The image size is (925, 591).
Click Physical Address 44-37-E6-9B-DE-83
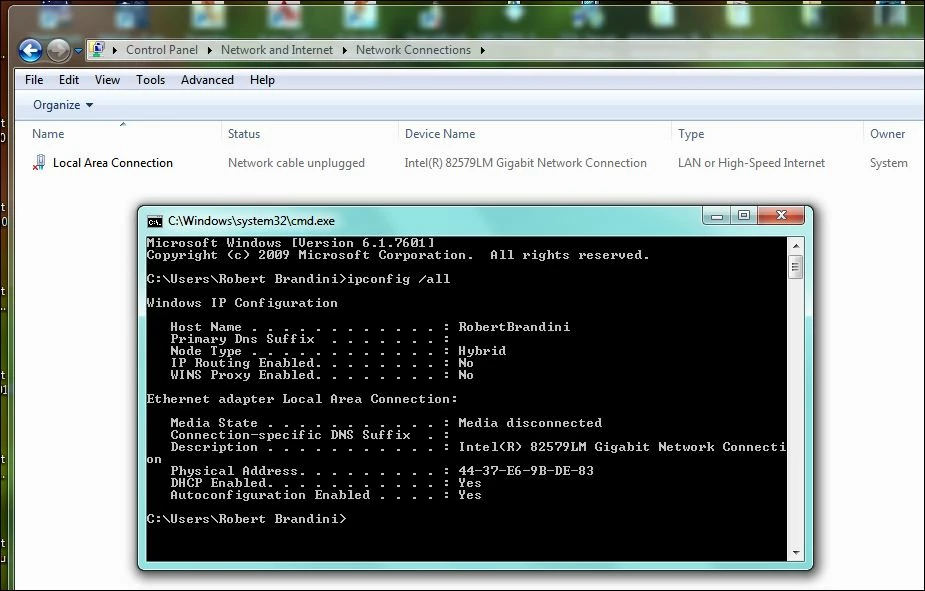(x=526, y=471)
